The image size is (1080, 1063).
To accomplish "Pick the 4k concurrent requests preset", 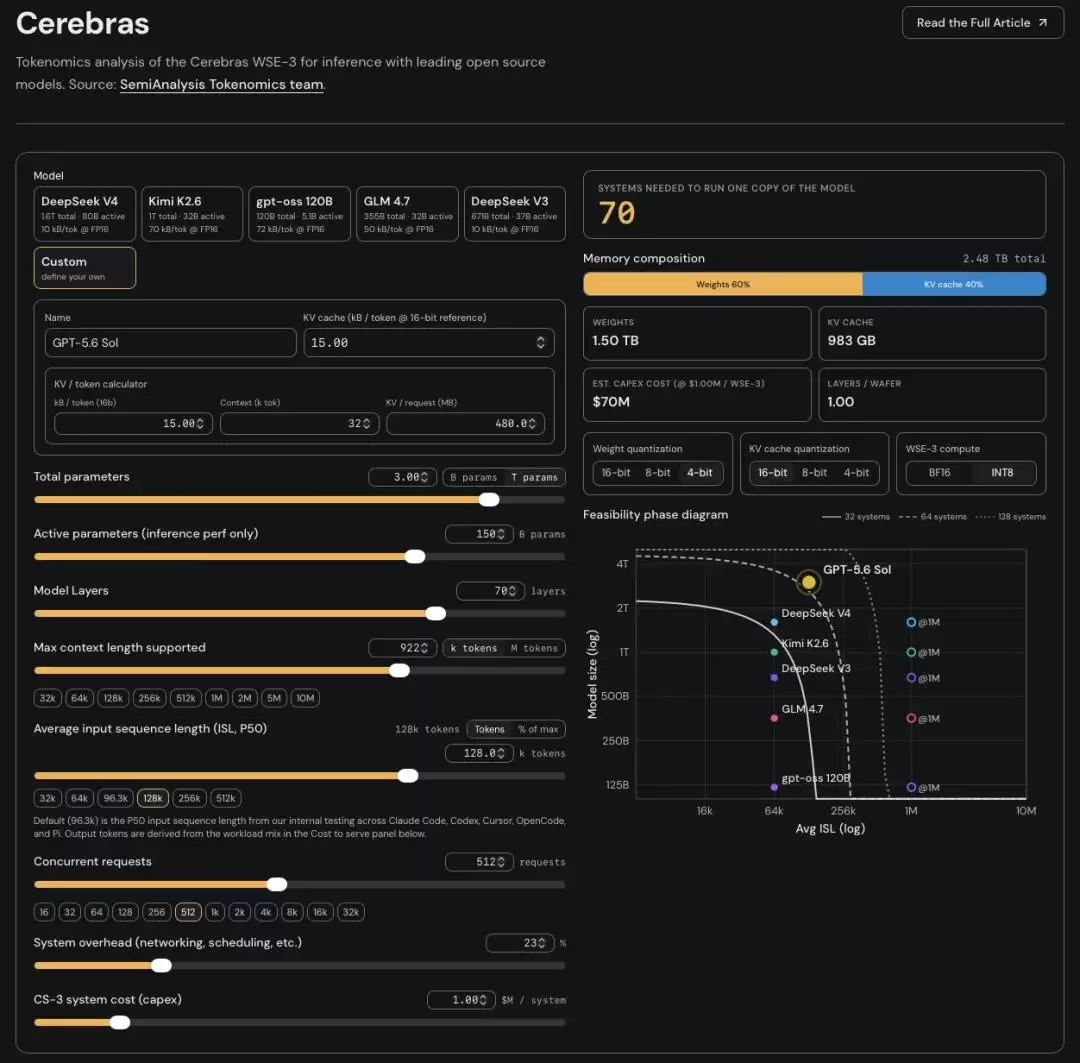I will (265, 911).
